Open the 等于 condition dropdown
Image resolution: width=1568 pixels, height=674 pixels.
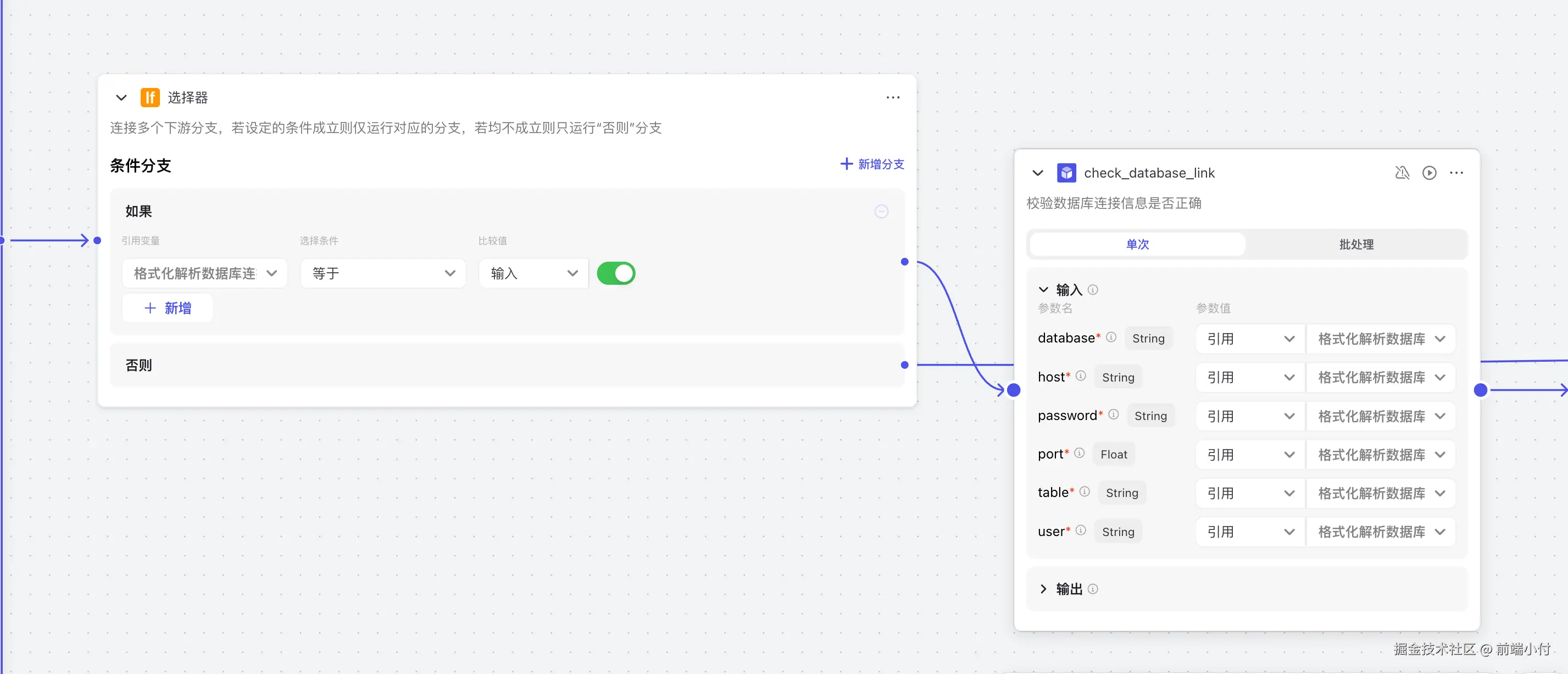click(x=383, y=273)
